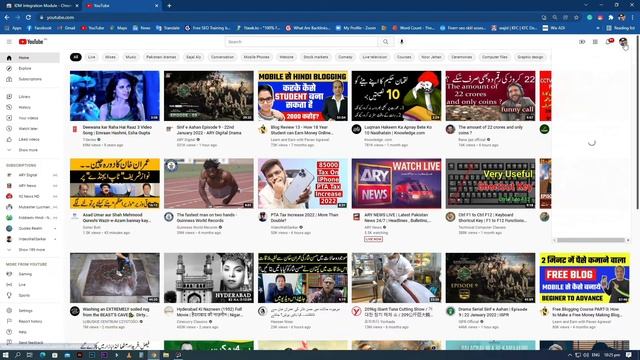Open Sports under More from YouTube
Viewport: 640px width, 360px height.
tap(30, 295)
